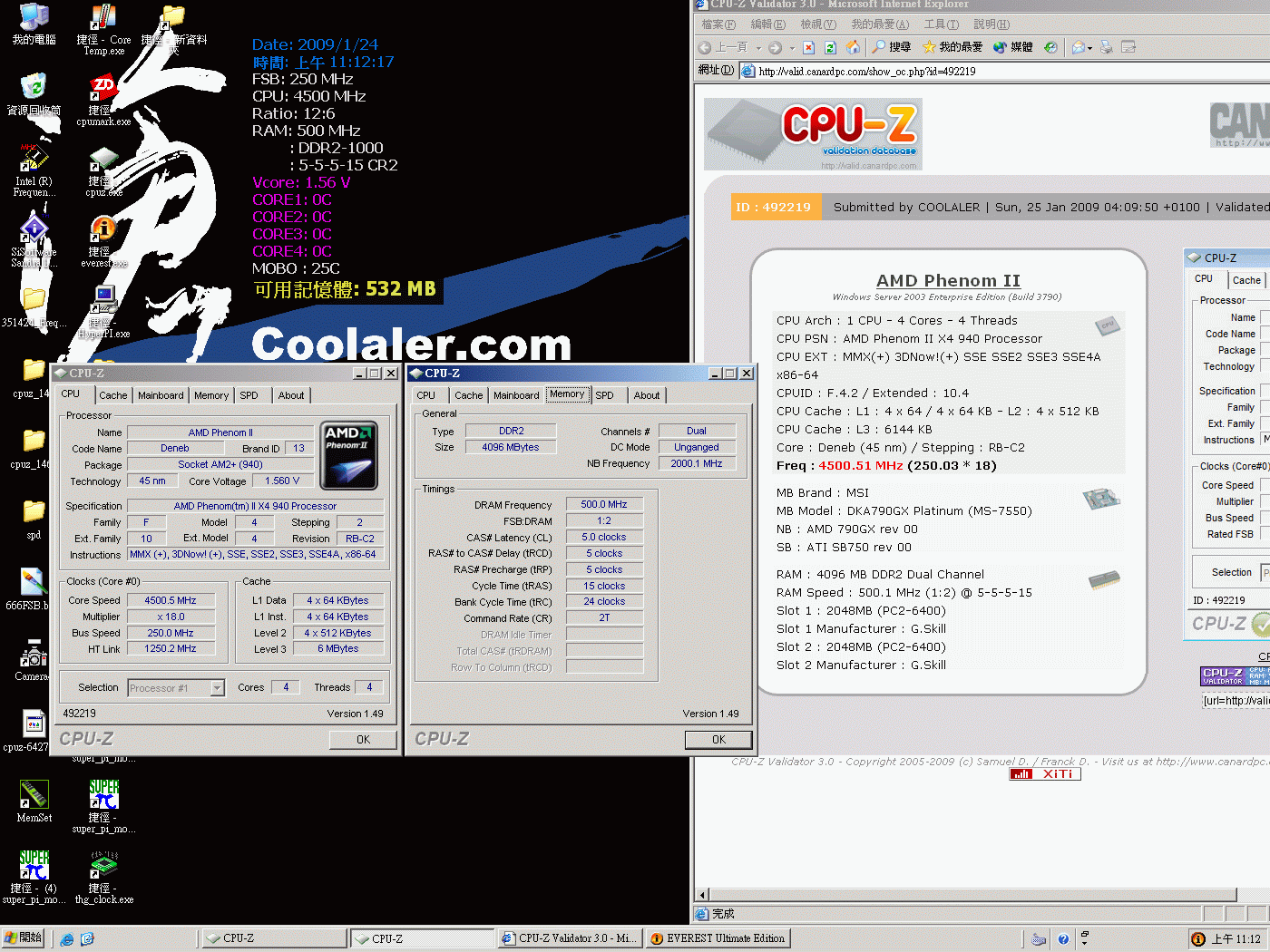The height and width of the screenshot is (952, 1270).
Task: Launch the Intel Frequency shortcut icon
Action: pos(34,170)
